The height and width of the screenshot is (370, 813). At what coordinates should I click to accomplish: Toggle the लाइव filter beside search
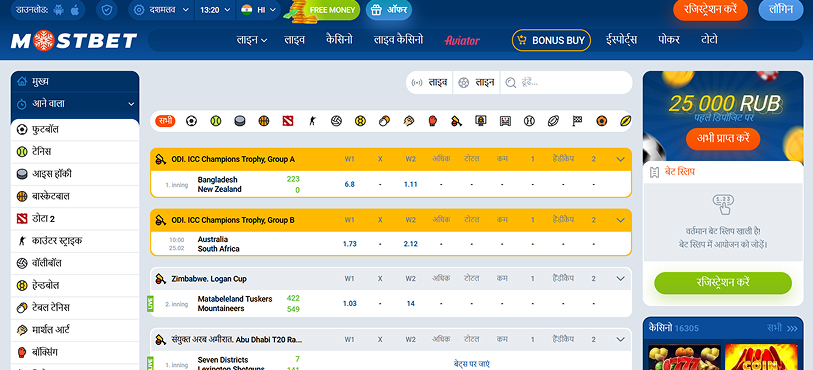429,82
